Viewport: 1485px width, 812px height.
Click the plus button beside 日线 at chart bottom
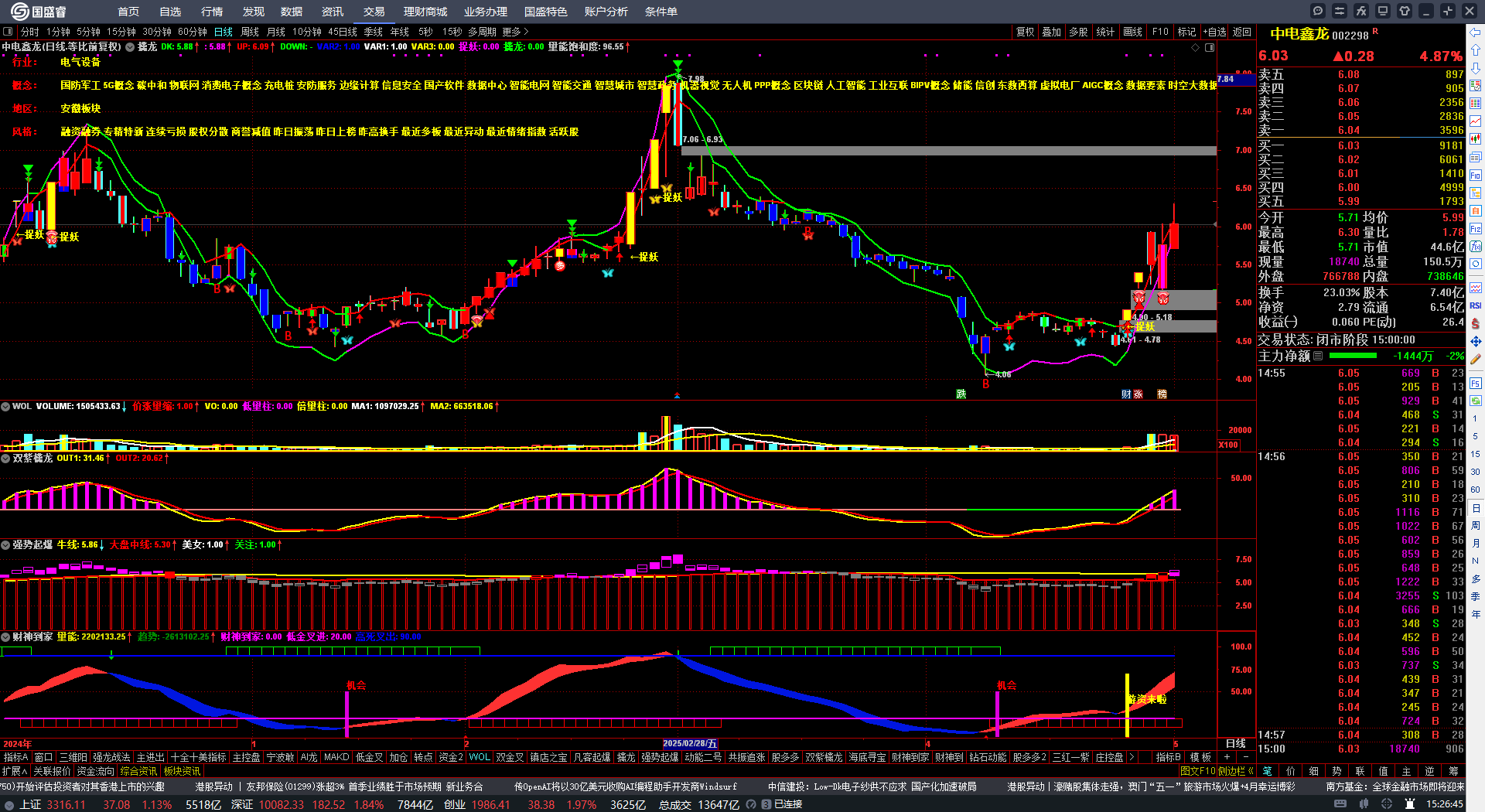click(x=1227, y=756)
